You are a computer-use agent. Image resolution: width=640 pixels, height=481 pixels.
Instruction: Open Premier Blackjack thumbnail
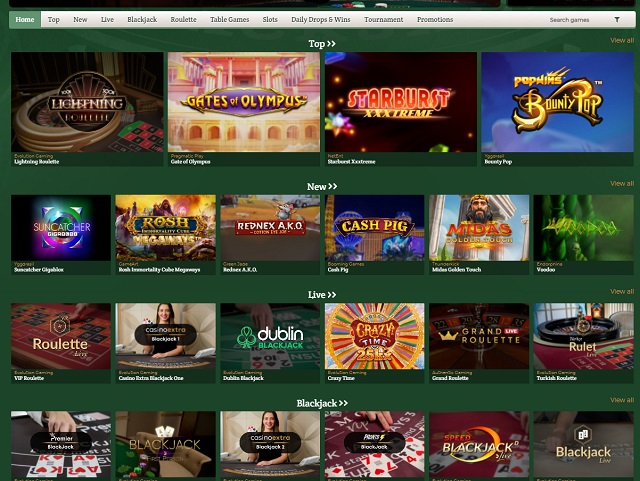[61, 444]
